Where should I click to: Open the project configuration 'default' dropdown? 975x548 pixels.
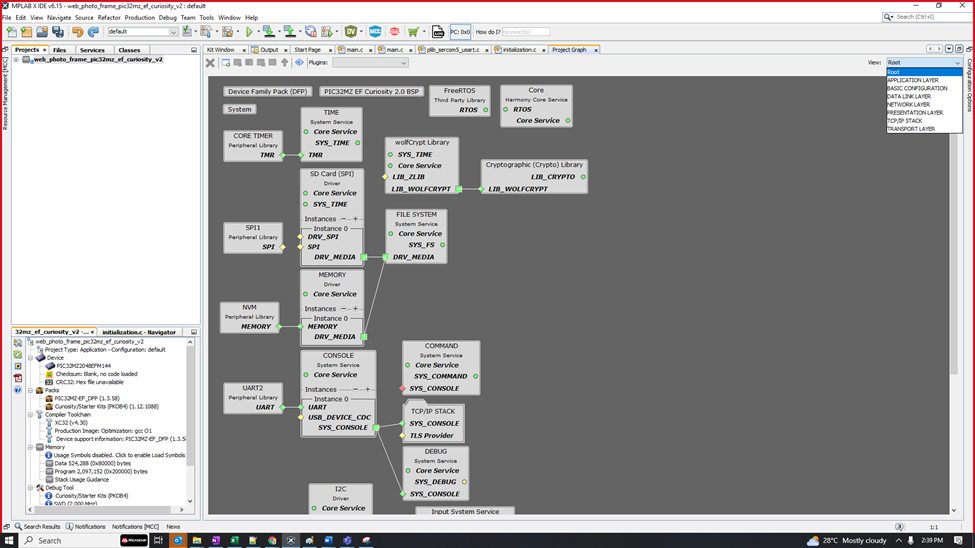pos(142,32)
